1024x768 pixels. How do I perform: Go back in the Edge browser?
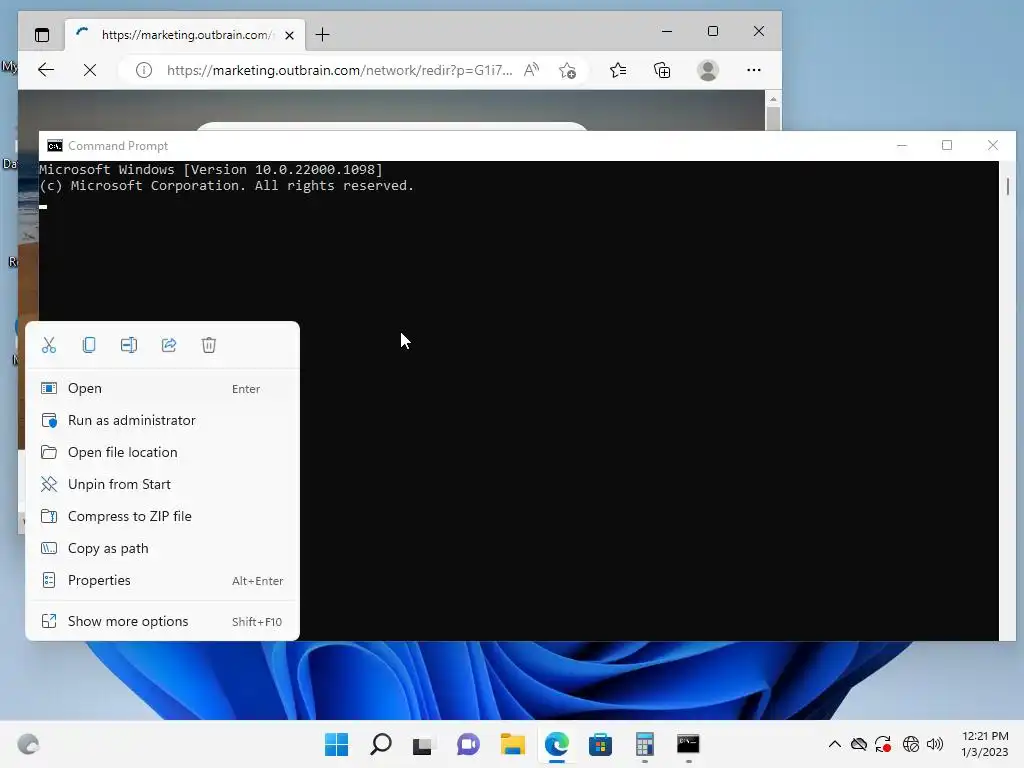click(x=46, y=70)
